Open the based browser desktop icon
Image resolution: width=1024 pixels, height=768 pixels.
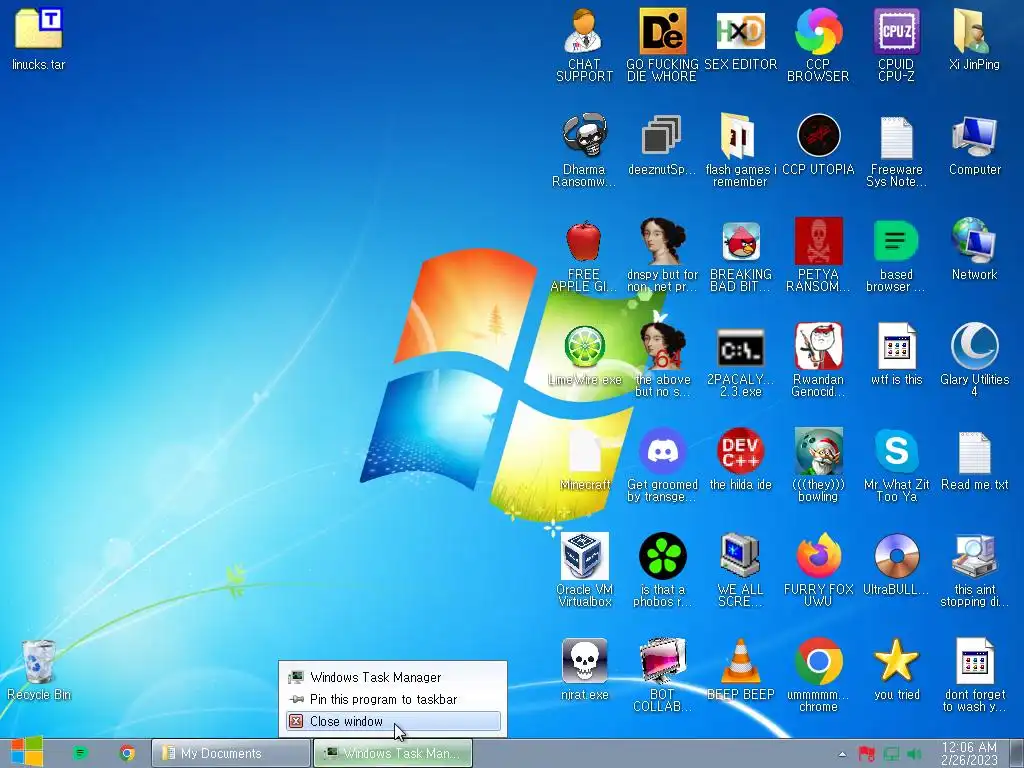click(896, 241)
